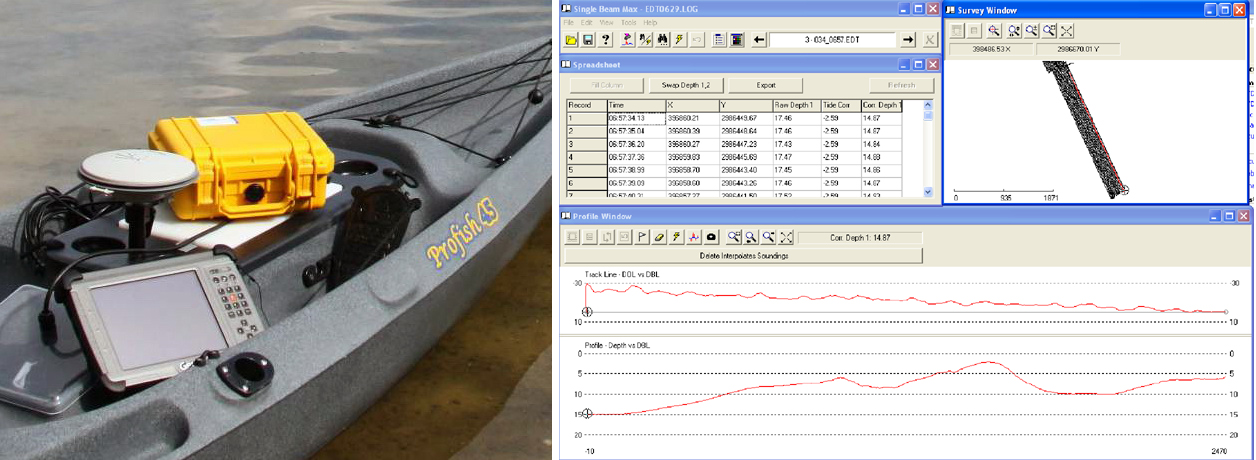Click the Corr. Depth 1: 14.87 readout

click(x=860, y=237)
